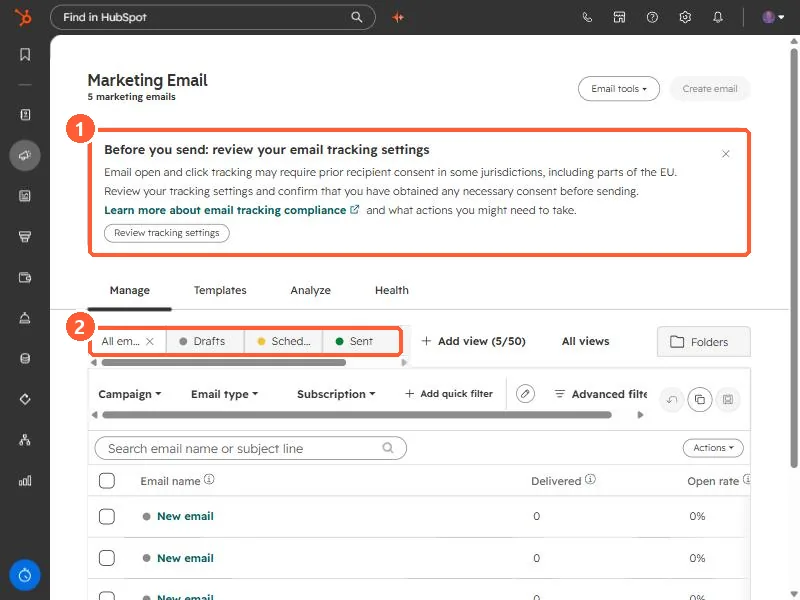Image resolution: width=800 pixels, height=600 pixels.
Task: Check the second New email row checkbox
Action: [x=107, y=558]
